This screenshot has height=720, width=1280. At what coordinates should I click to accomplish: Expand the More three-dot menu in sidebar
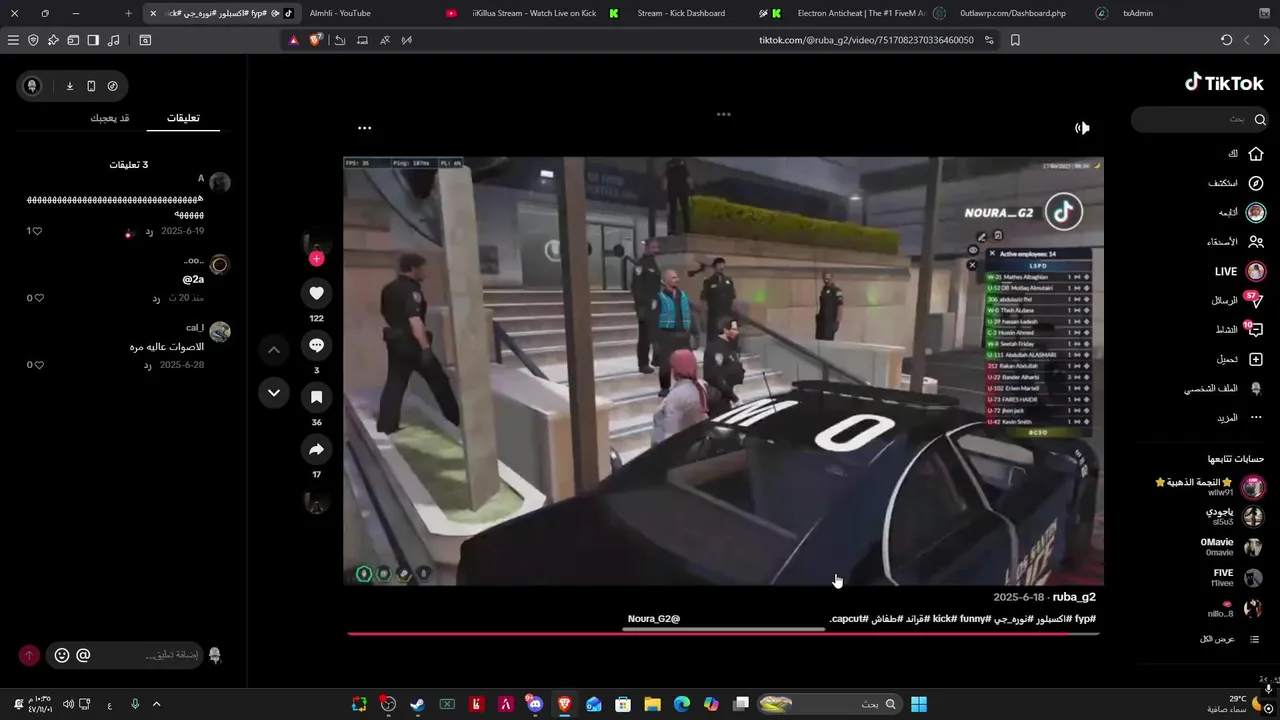coord(1256,417)
